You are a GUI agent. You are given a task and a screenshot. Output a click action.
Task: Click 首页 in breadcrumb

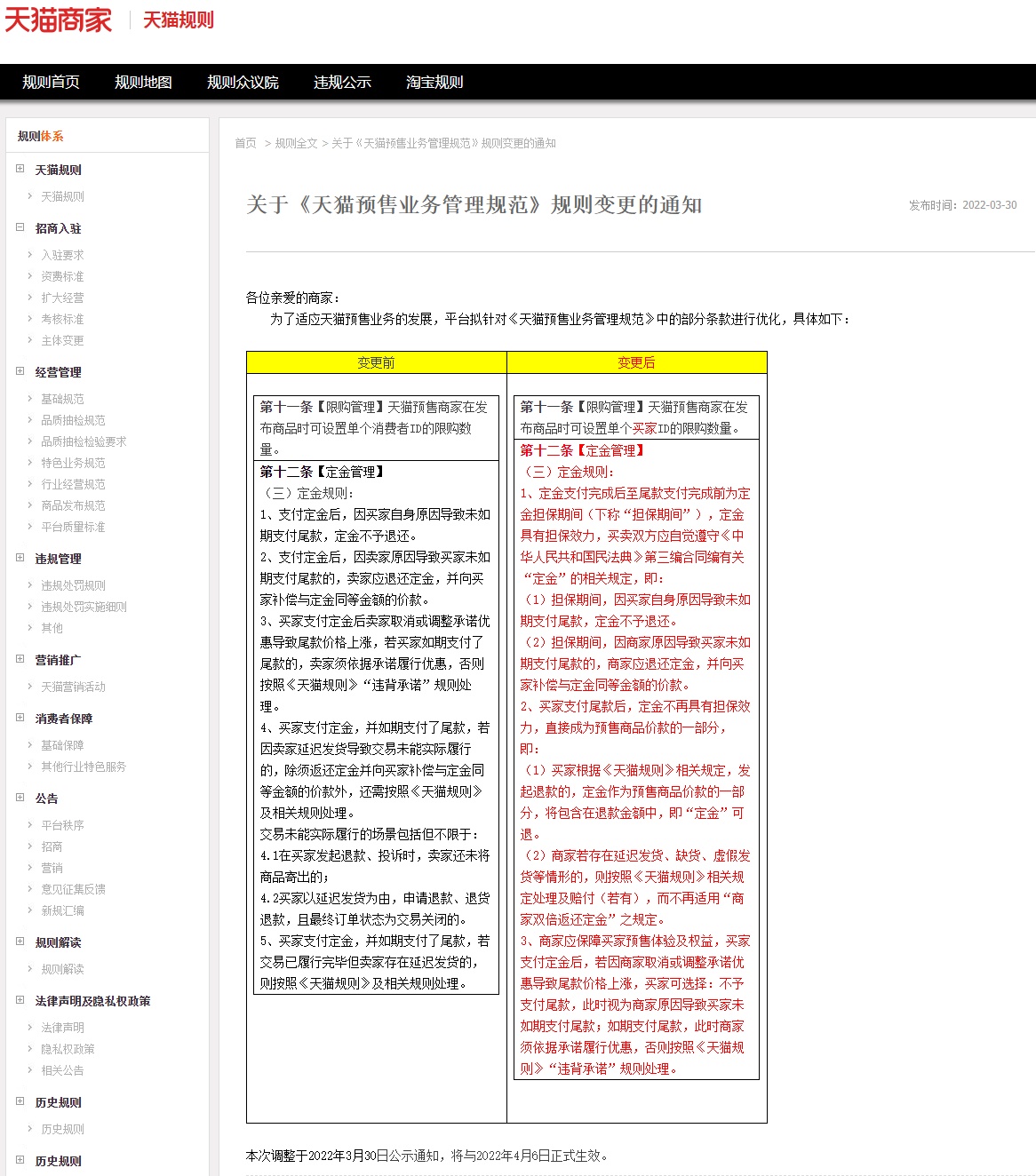(245, 143)
